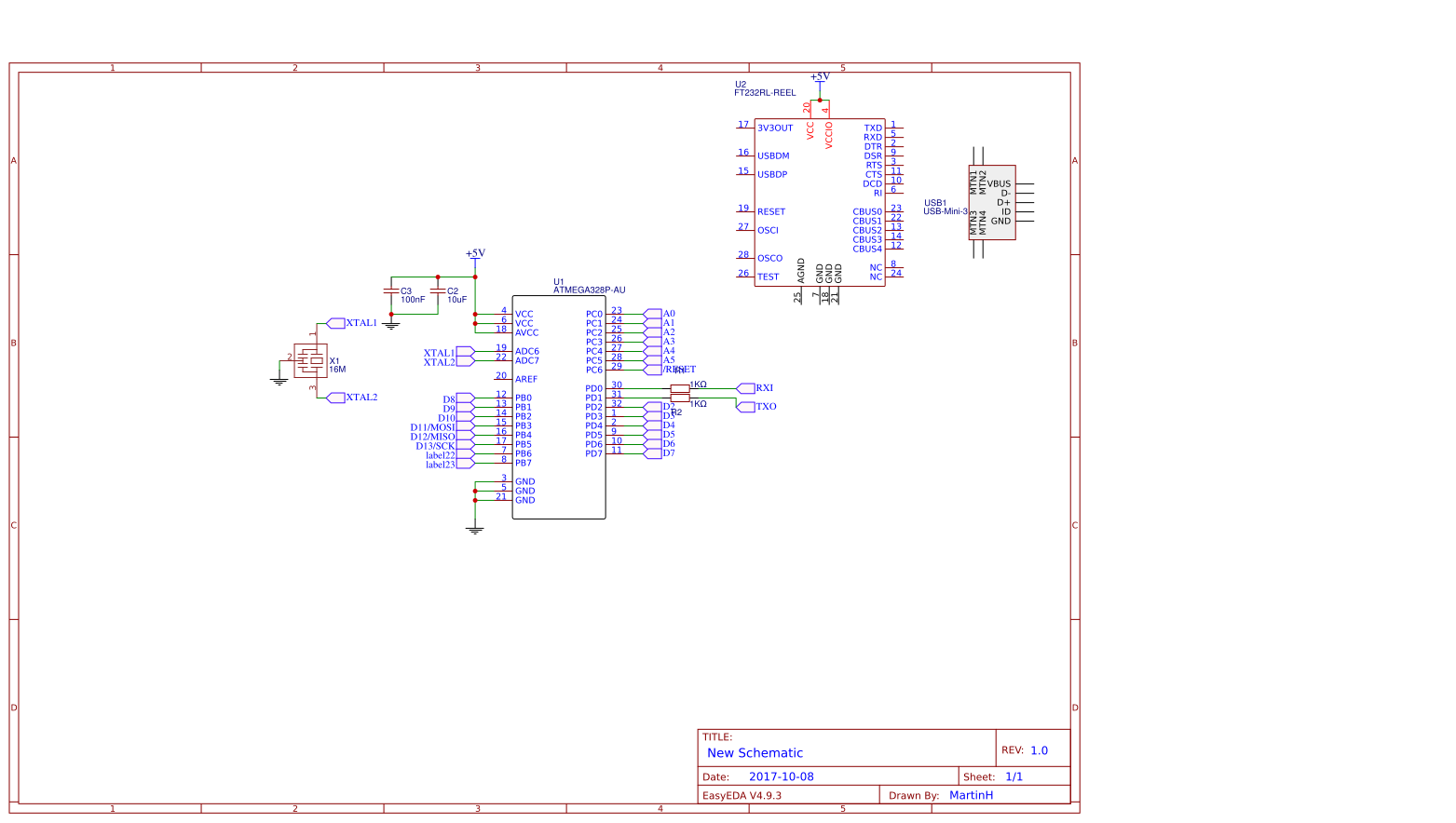
Task: Click the TXO net flag
Action: 747,407
